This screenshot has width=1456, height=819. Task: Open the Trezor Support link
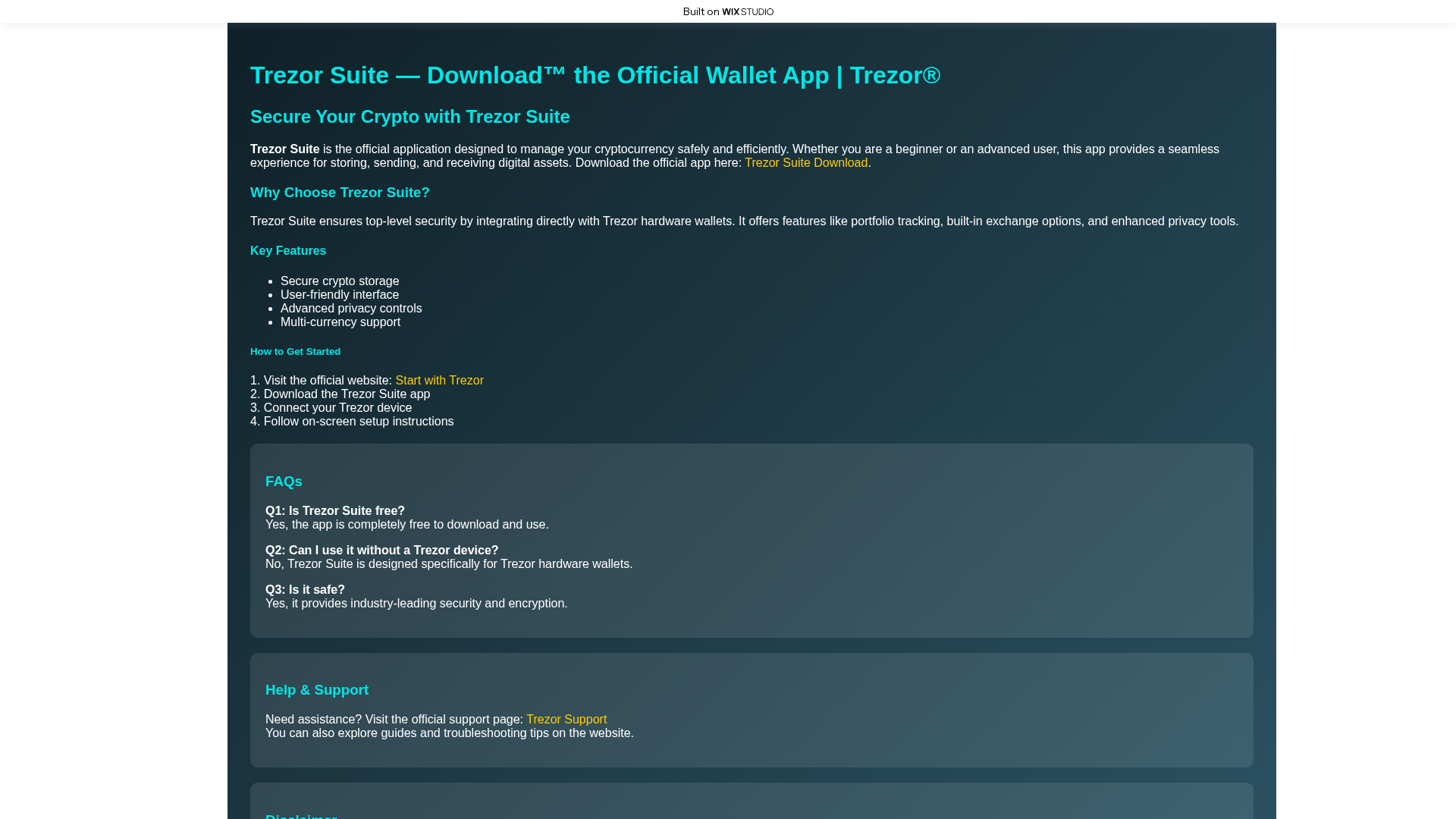566,719
